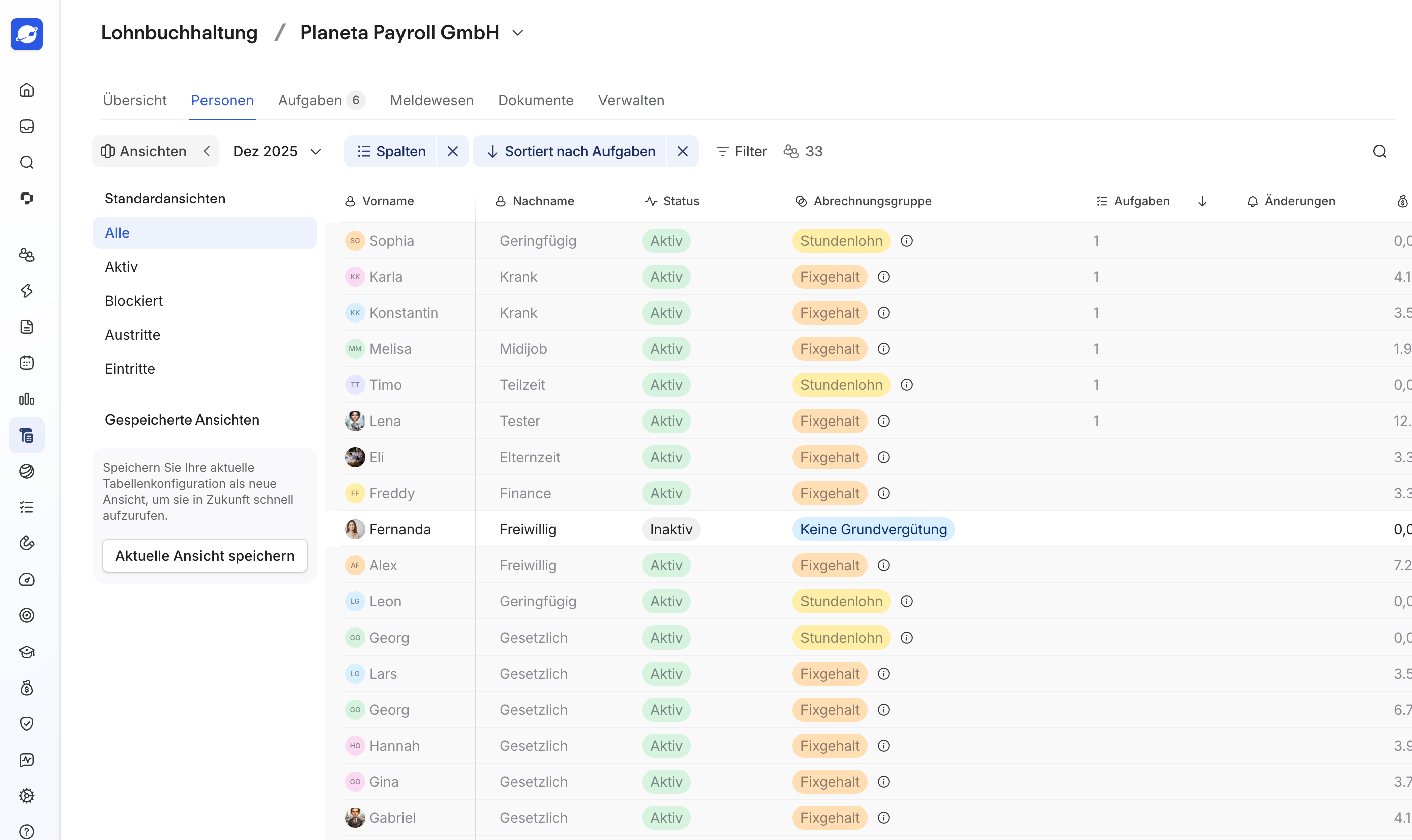Open the help question mark icon
Screen dimensions: 1412x840
coord(27,831)
